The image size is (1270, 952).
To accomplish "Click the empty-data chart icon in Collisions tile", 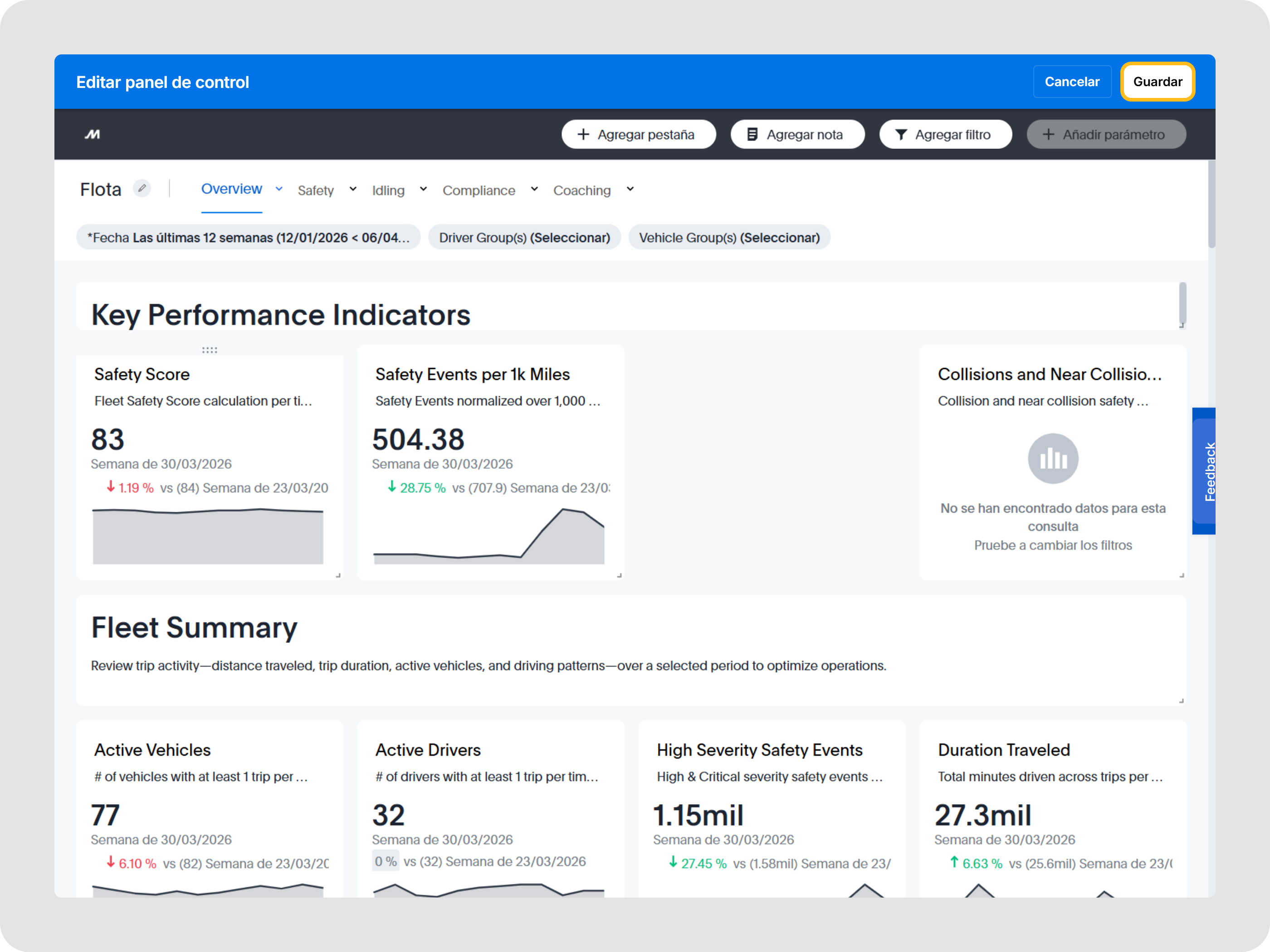I will click(1052, 458).
